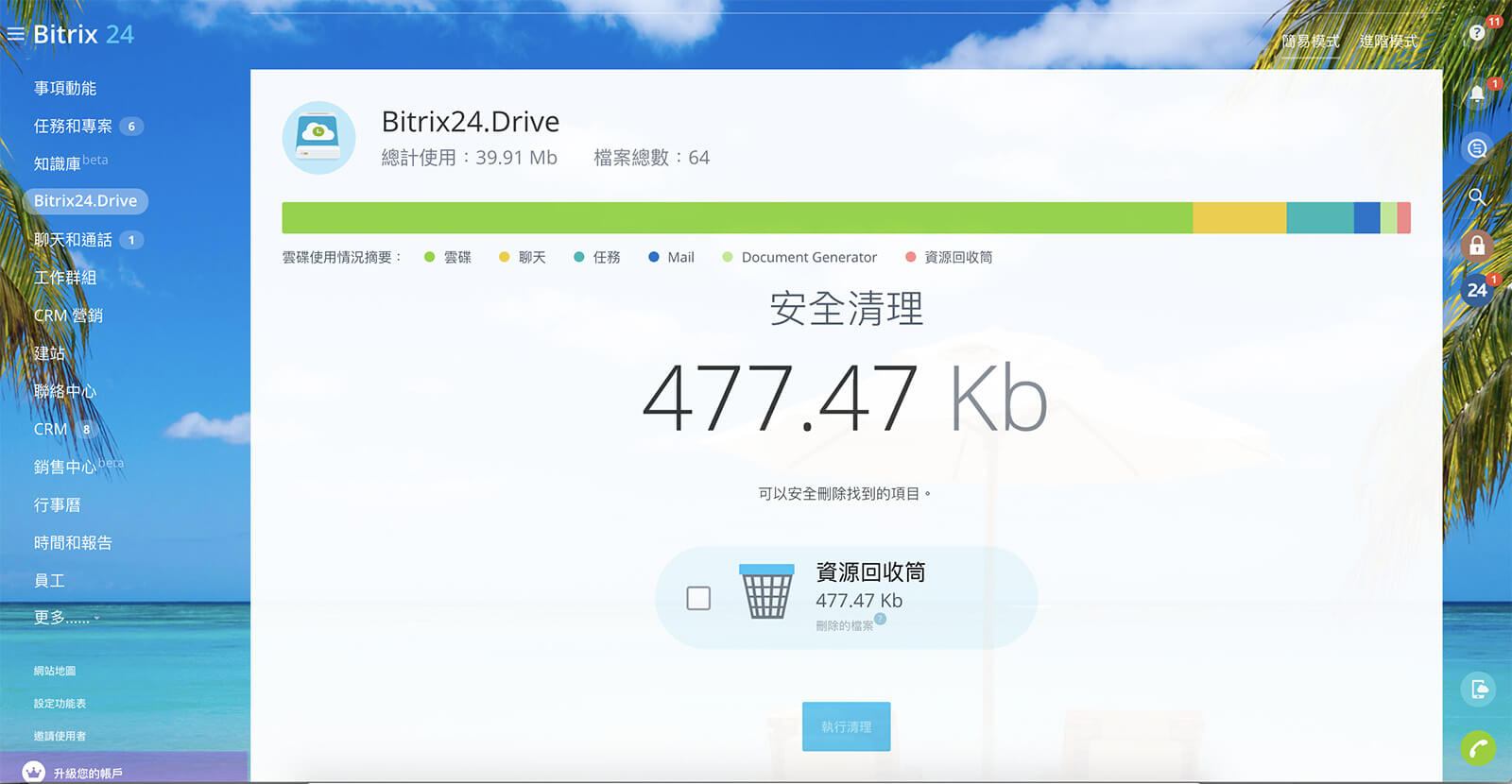The image size is (1512, 784).
Task: Open the Bitrix24 '24' round icon
Action: [1477, 290]
